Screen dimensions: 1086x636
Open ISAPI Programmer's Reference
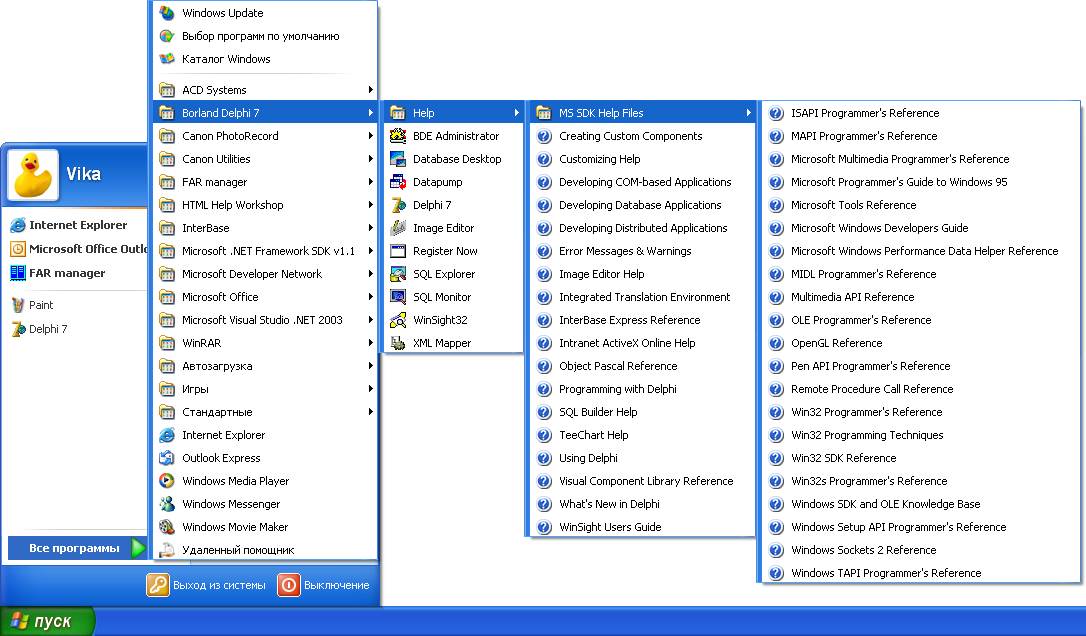(x=921, y=113)
